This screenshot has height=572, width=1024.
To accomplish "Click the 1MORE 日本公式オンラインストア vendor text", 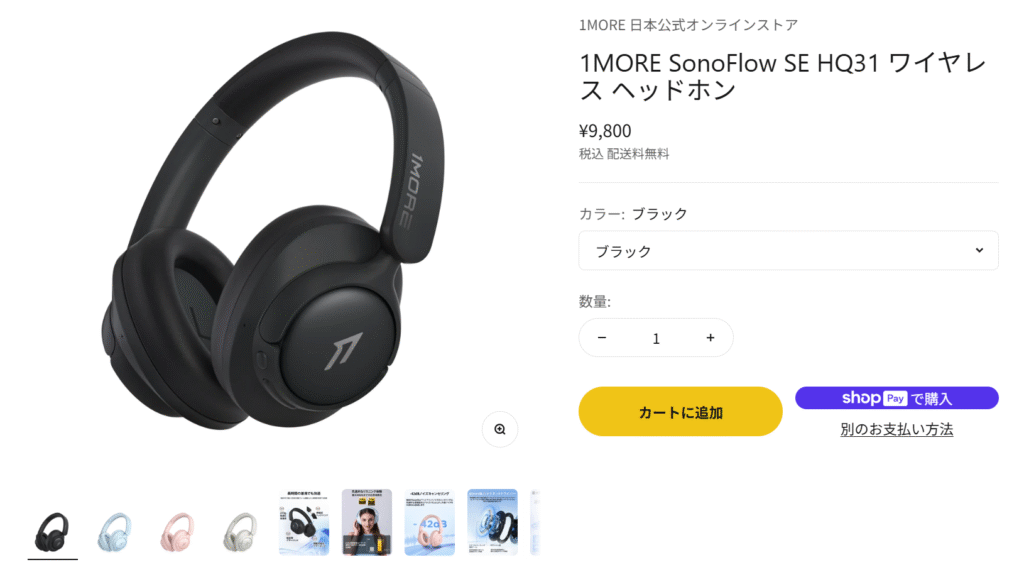I will (688, 25).
